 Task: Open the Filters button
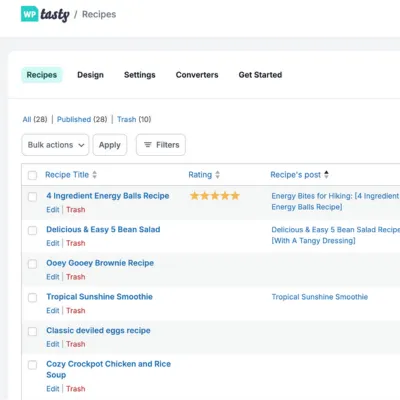point(161,145)
